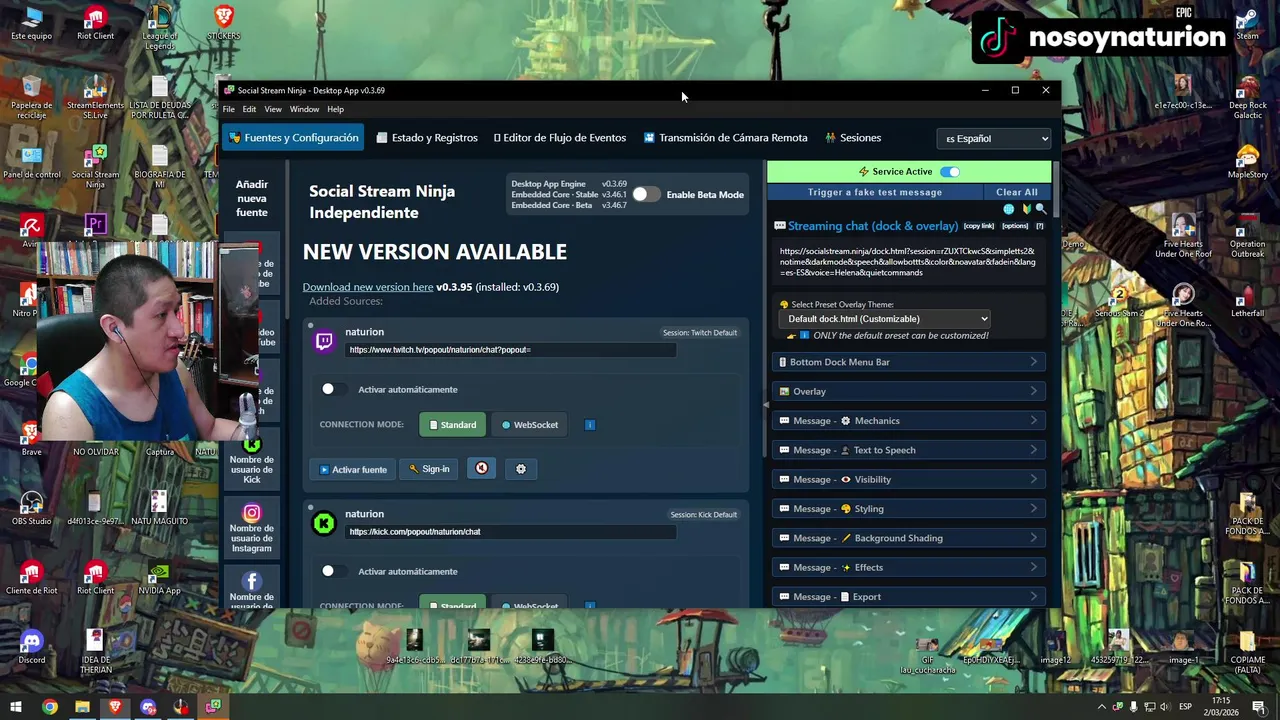Expand Message Export section
Screen dimensions: 1280x720
point(908,597)
